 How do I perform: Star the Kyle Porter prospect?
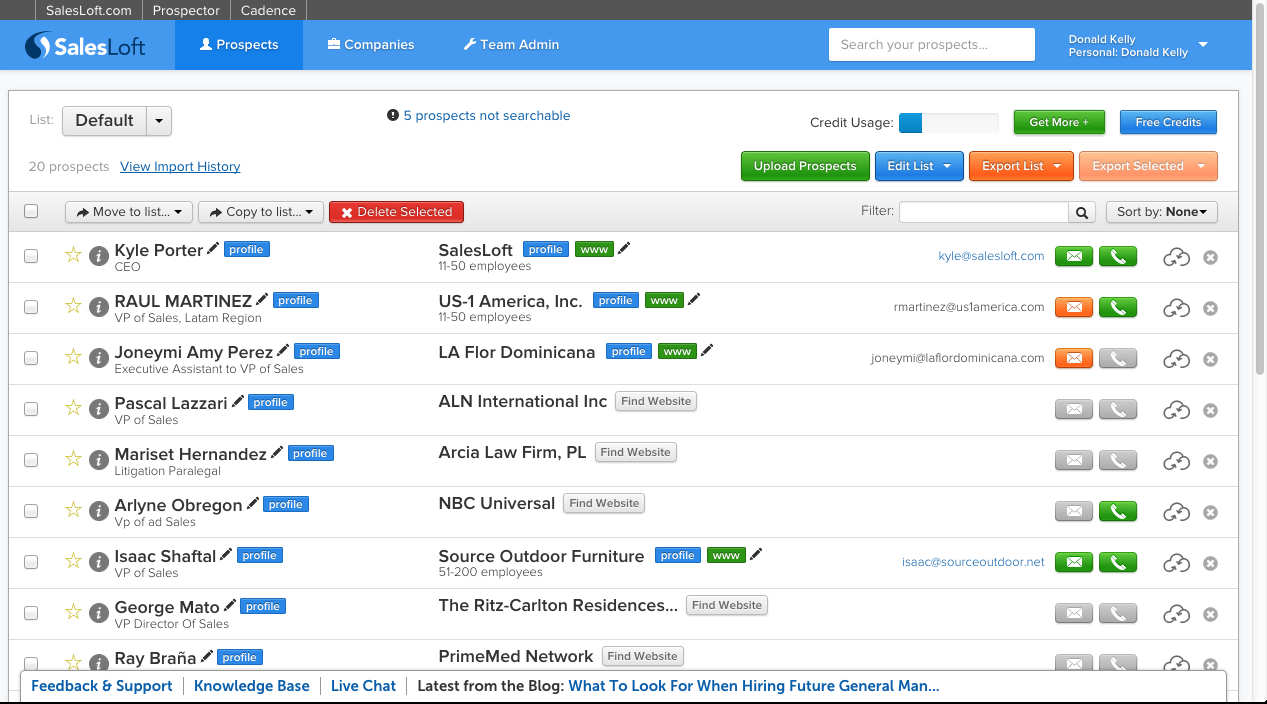pyautogui.click(x=73, y=255)
